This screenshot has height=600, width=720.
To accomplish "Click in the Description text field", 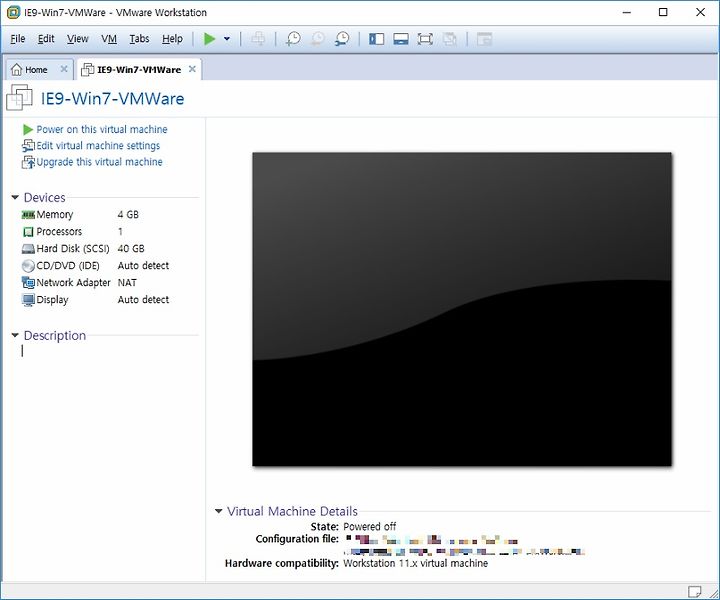I will pyautogui.click(x=109, y=351).
